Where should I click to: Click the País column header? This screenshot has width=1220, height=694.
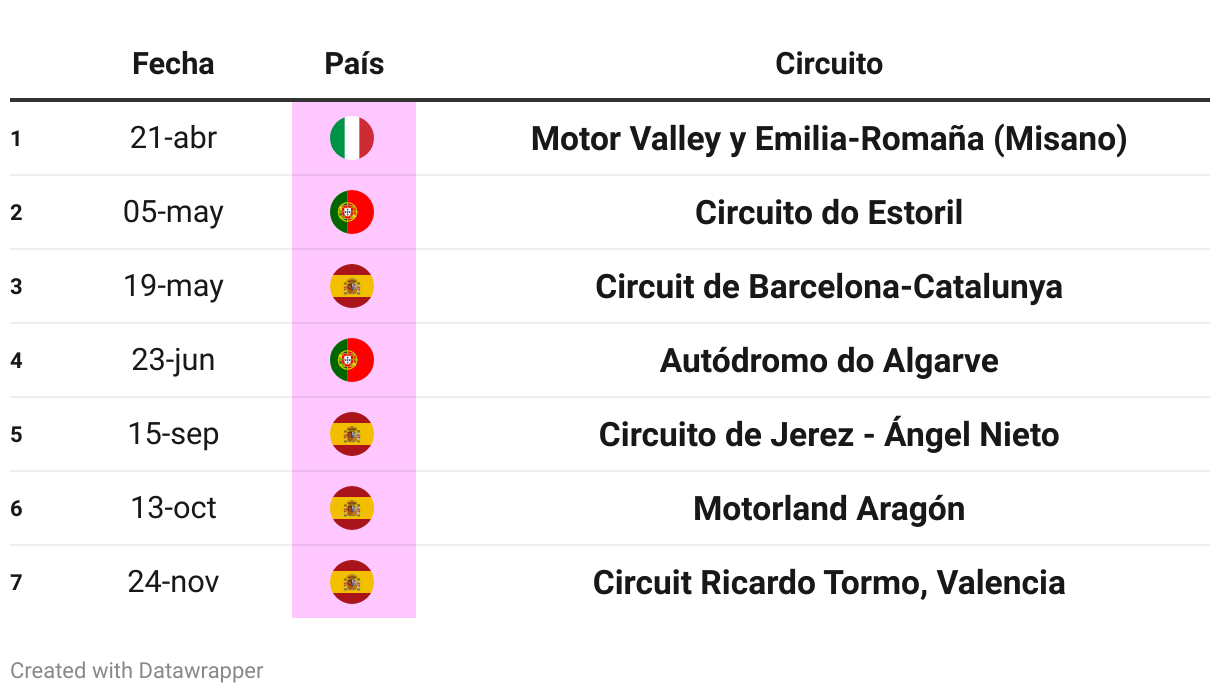point(354,64)
